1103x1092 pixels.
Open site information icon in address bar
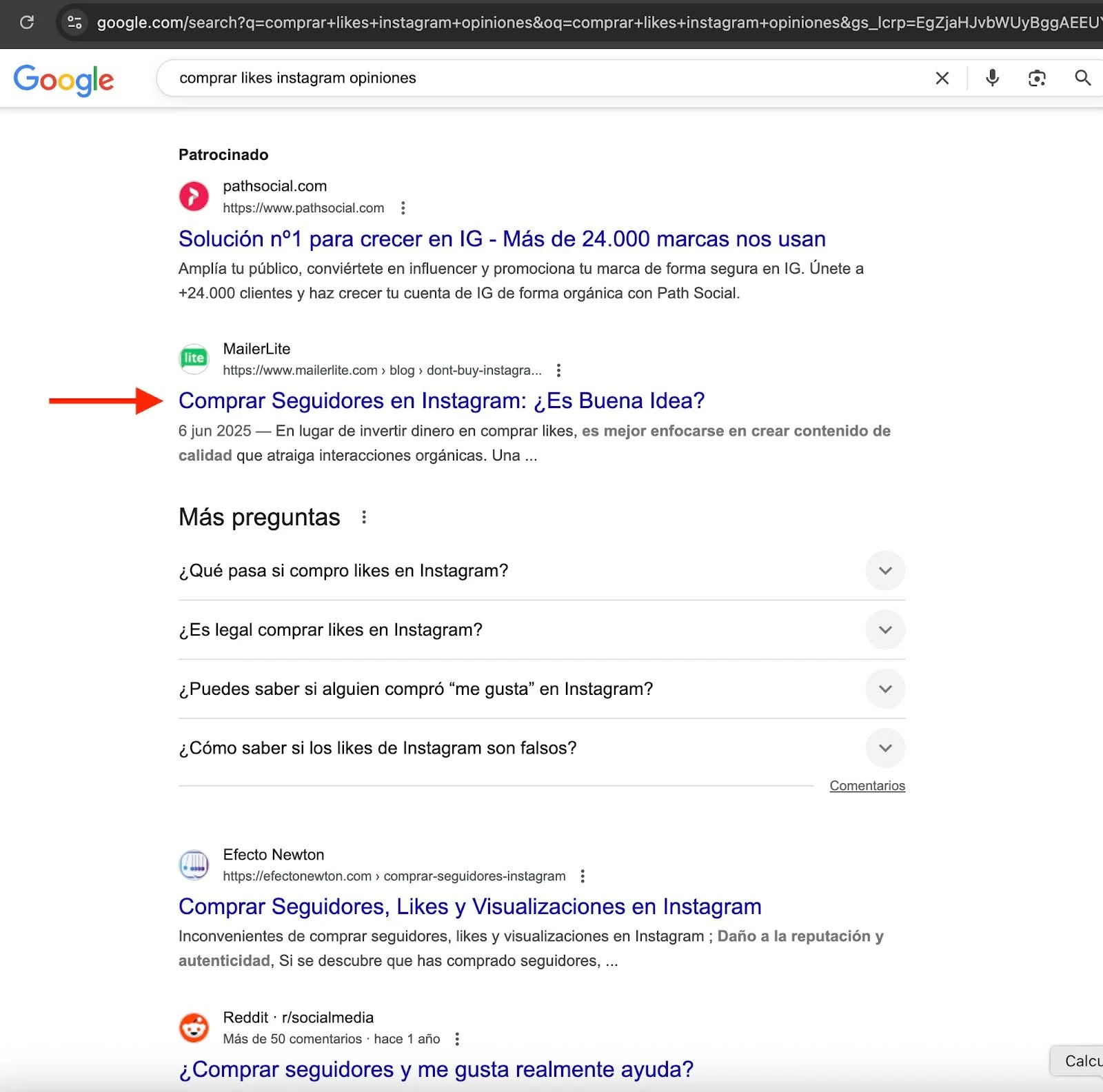pyautogui.click(x=74, y=22)
